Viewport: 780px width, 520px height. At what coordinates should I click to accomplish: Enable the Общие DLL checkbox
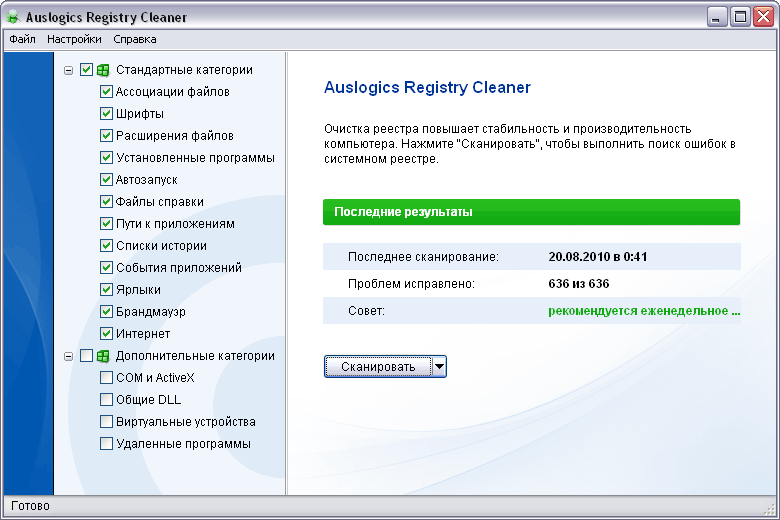click(x=106, y=400)
